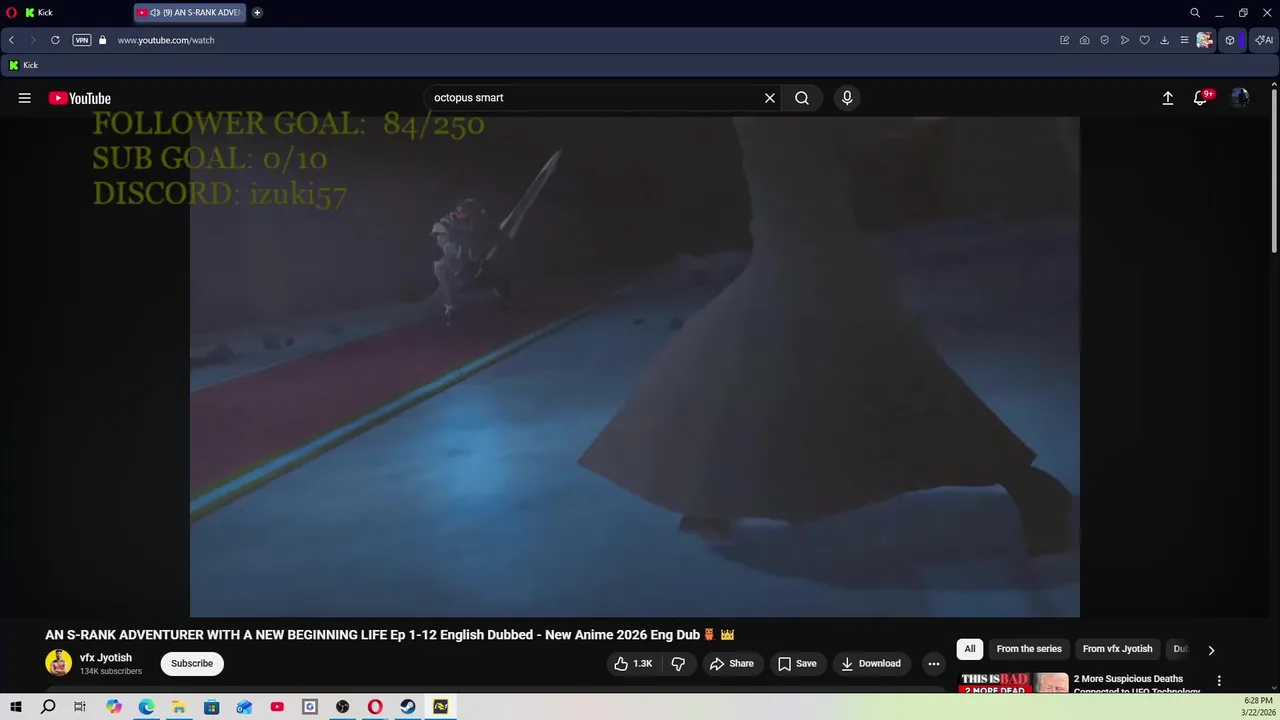
Task: Download this video
Action: pyautogui.click(x=871, y=664)
